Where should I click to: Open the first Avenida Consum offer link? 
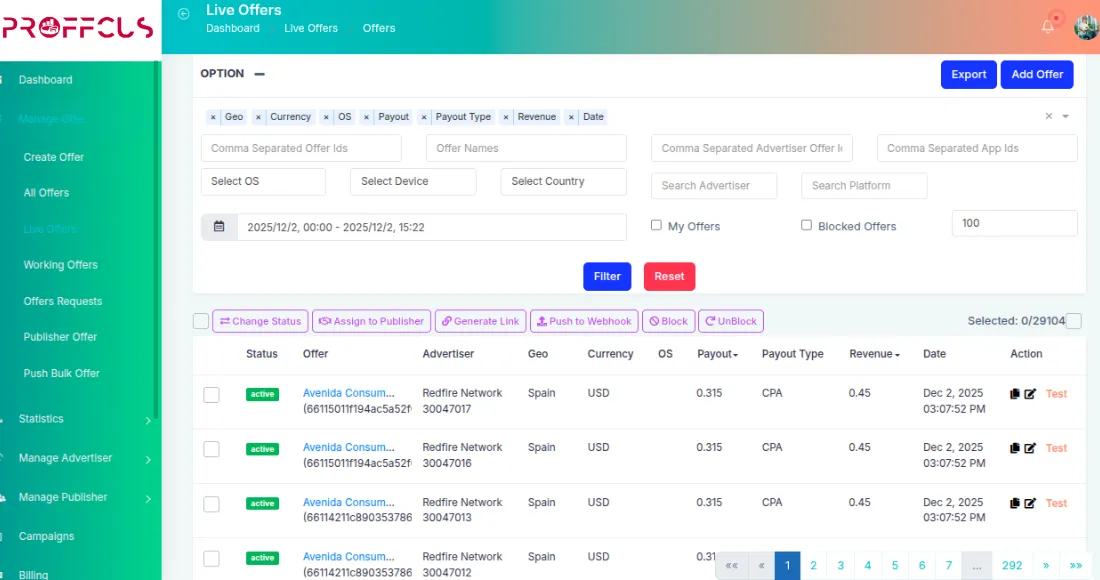click(349, 392)
